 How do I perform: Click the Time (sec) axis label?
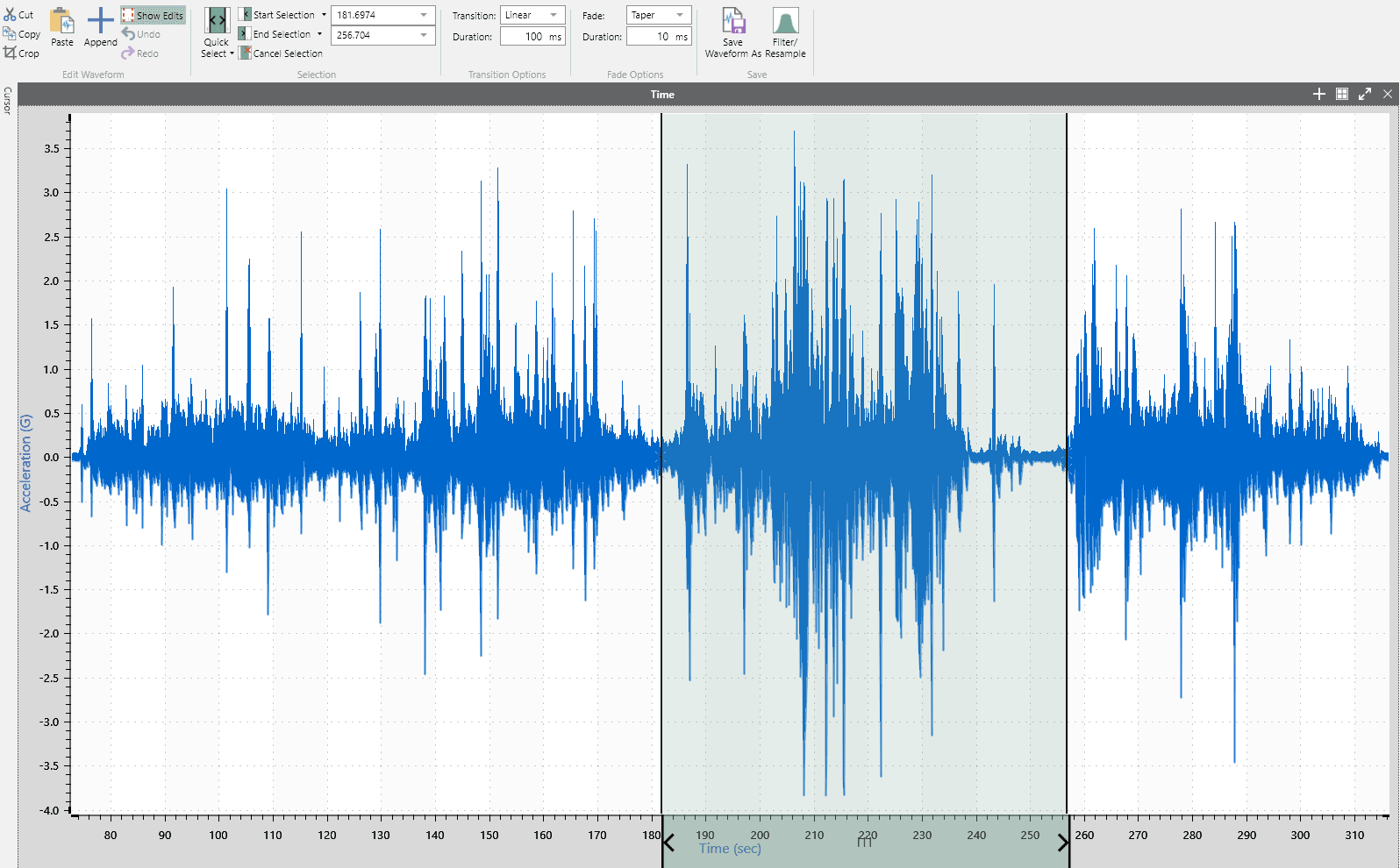[x=730, y=849]
